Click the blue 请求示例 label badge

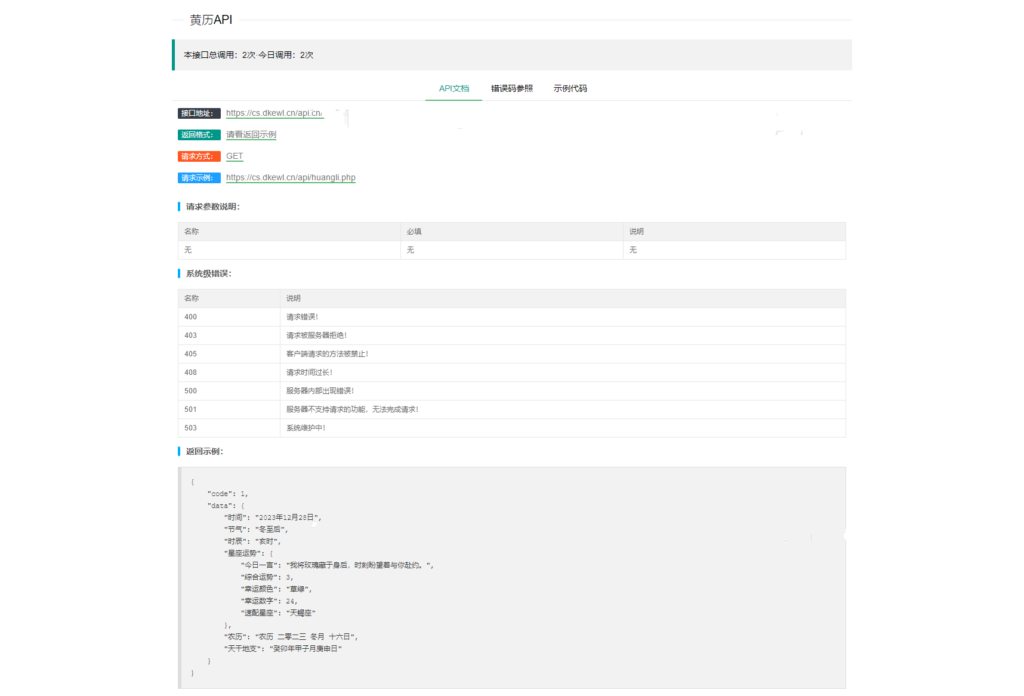(199, 177)
